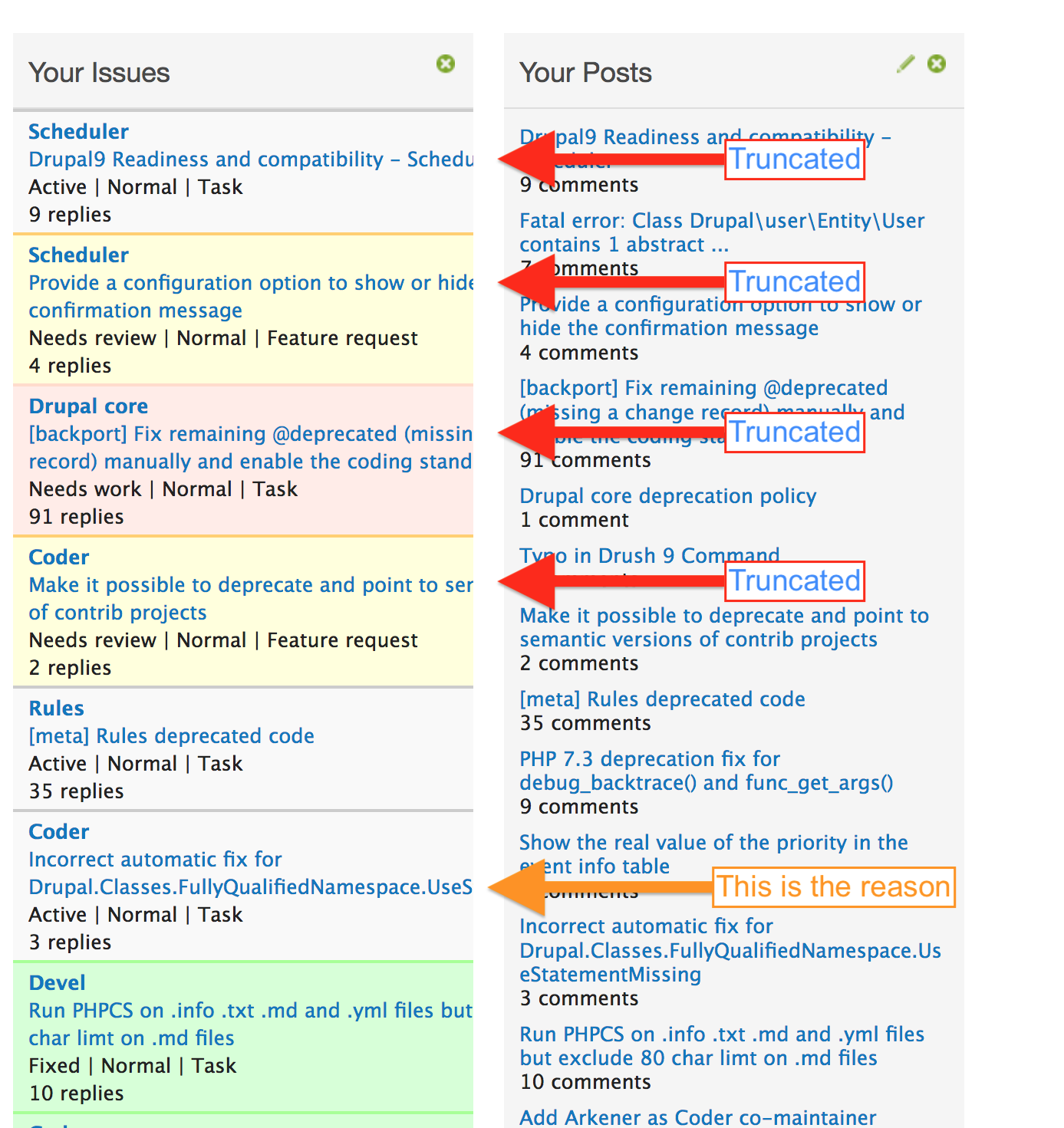Close the Your Issues panel
Screen dimensions: 1064x1128
pos(446,64)
